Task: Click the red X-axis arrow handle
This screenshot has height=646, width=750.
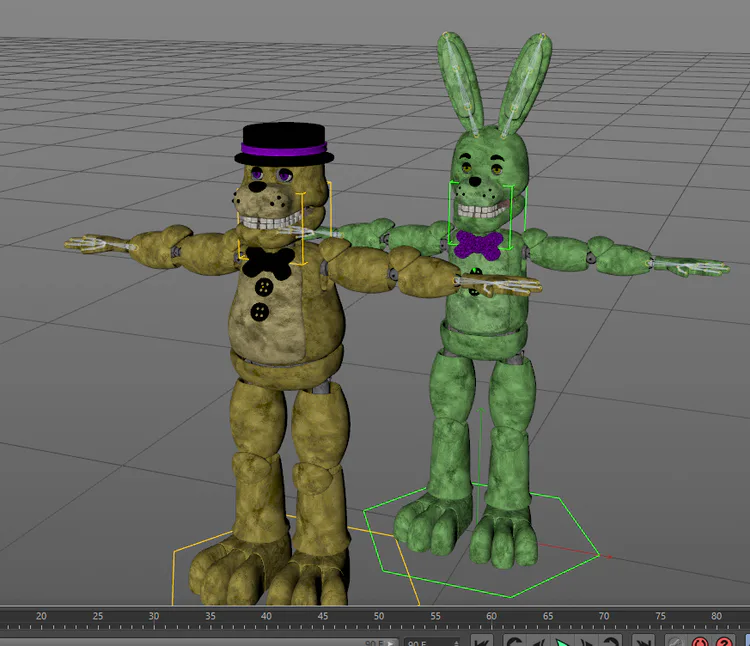Action: (x=608, y=557)
